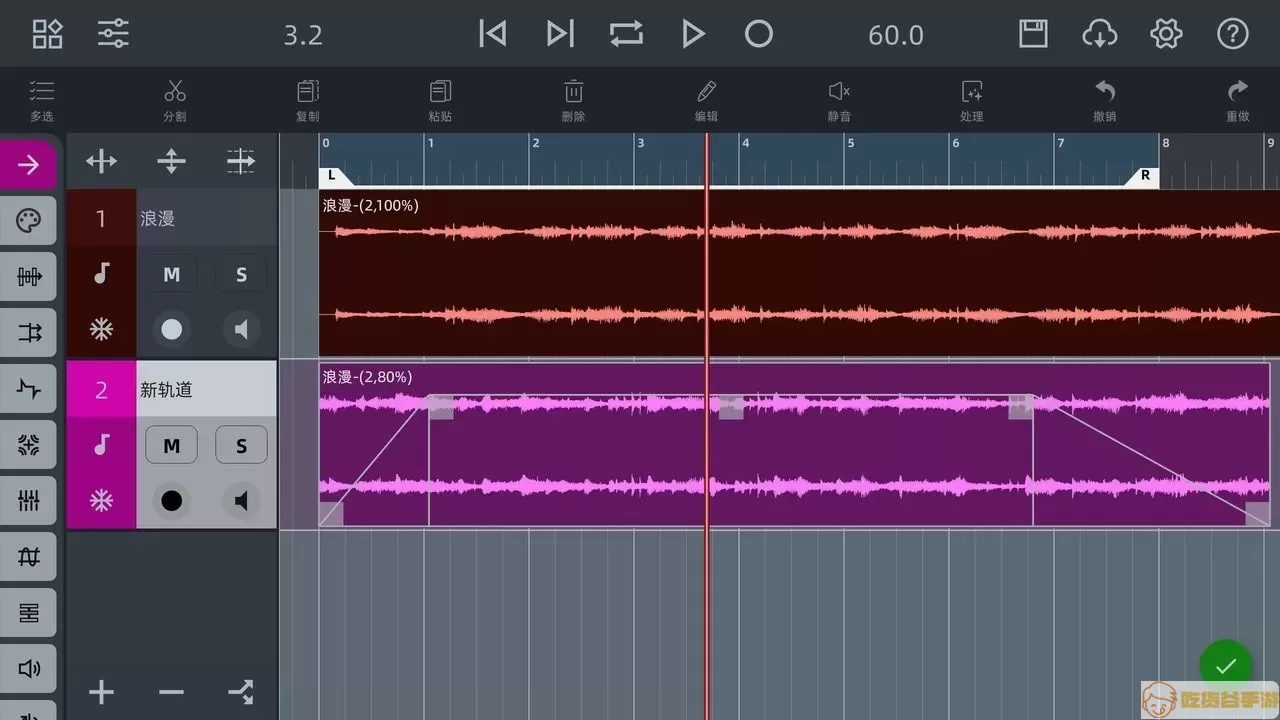Open the automation curve sidebar icon
The image size is (1280, 720).
28,389
